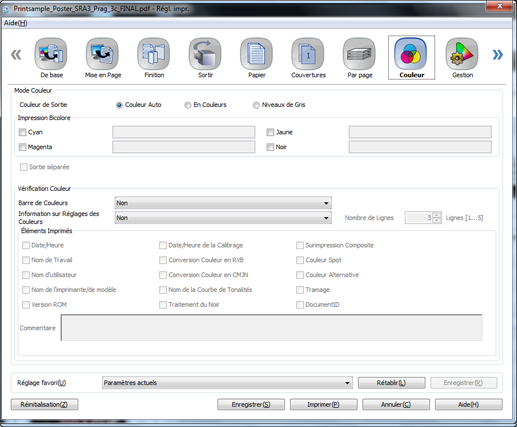Select the Papier settings icon
The width and height of the screenshot is (517, 427).
click(256, 54)
